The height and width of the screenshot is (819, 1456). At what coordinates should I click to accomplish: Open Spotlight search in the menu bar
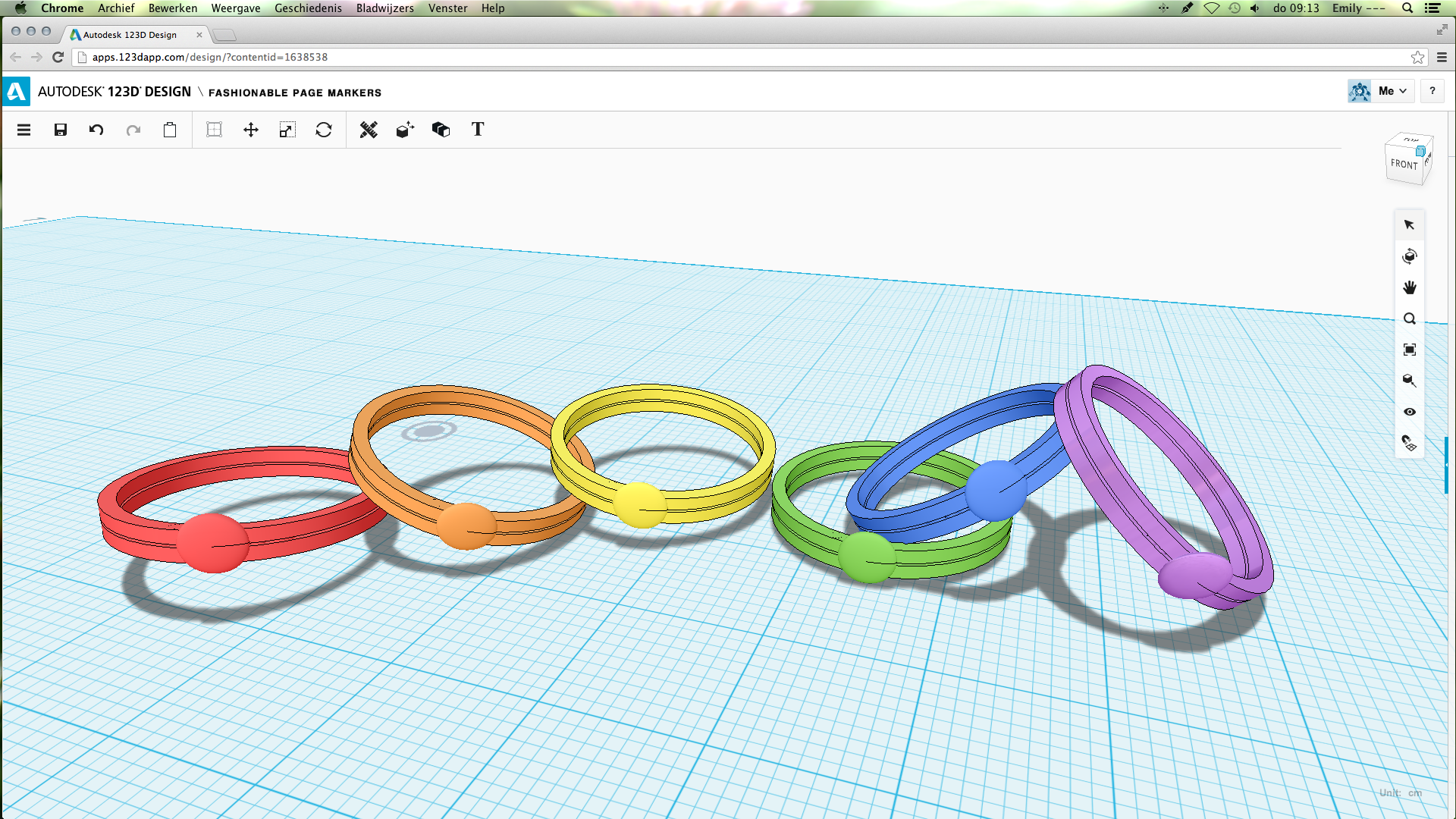click(x=1407, y=8)
